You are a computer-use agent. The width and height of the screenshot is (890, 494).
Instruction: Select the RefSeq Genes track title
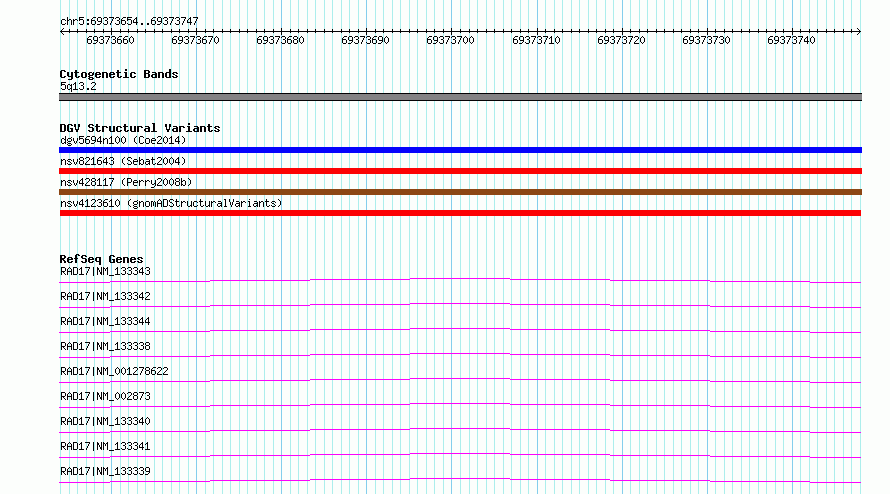coord(101,259)
